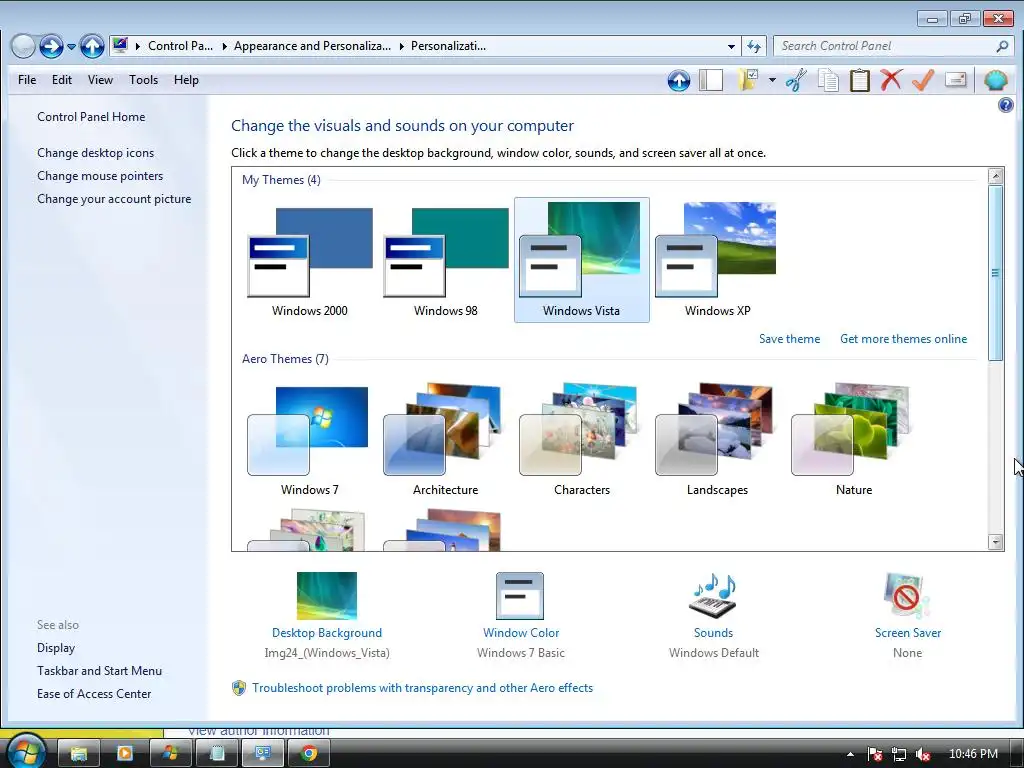Click the Control Panel address bar icon
Image resolution: width=1024 pixels, height=768 pixels.
(120, 45)
